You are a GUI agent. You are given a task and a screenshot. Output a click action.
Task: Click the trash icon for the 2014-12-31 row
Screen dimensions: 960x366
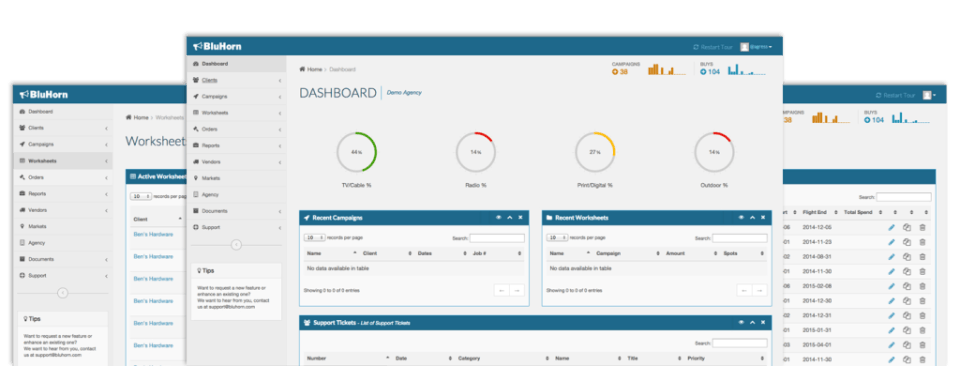pos(923,316)
